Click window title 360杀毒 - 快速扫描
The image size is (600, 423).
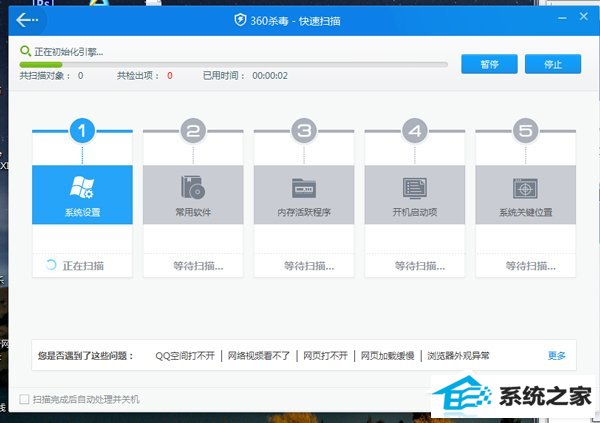295,20
